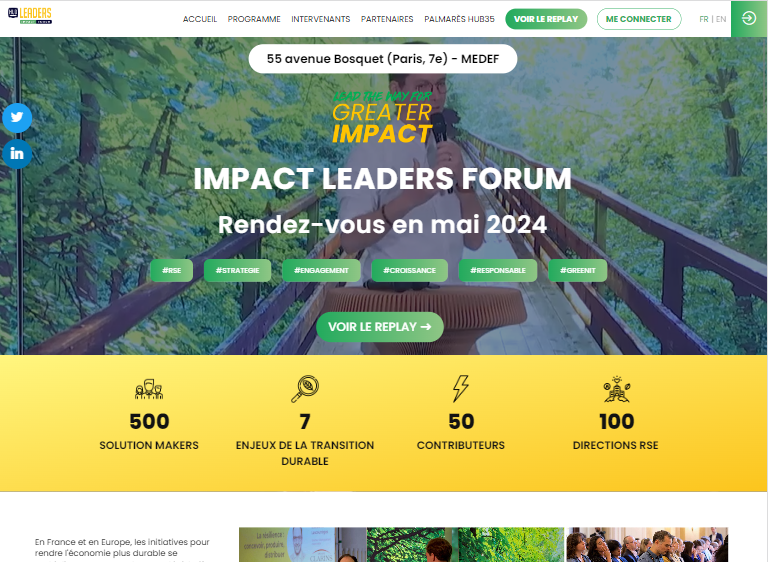Select the #GREENIT tag

click(577, 270)
